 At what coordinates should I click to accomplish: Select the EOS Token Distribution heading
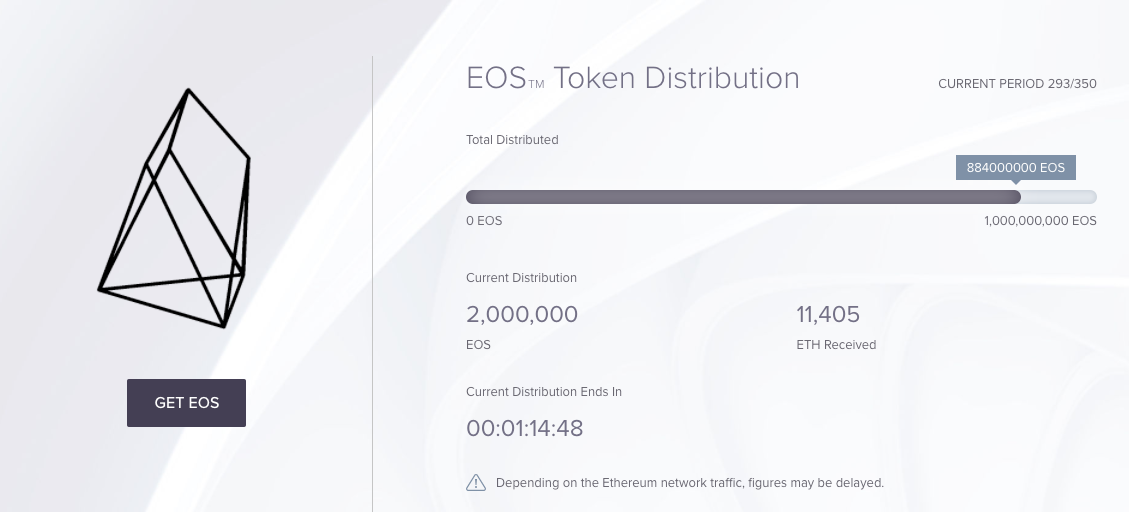pos(632,78)
